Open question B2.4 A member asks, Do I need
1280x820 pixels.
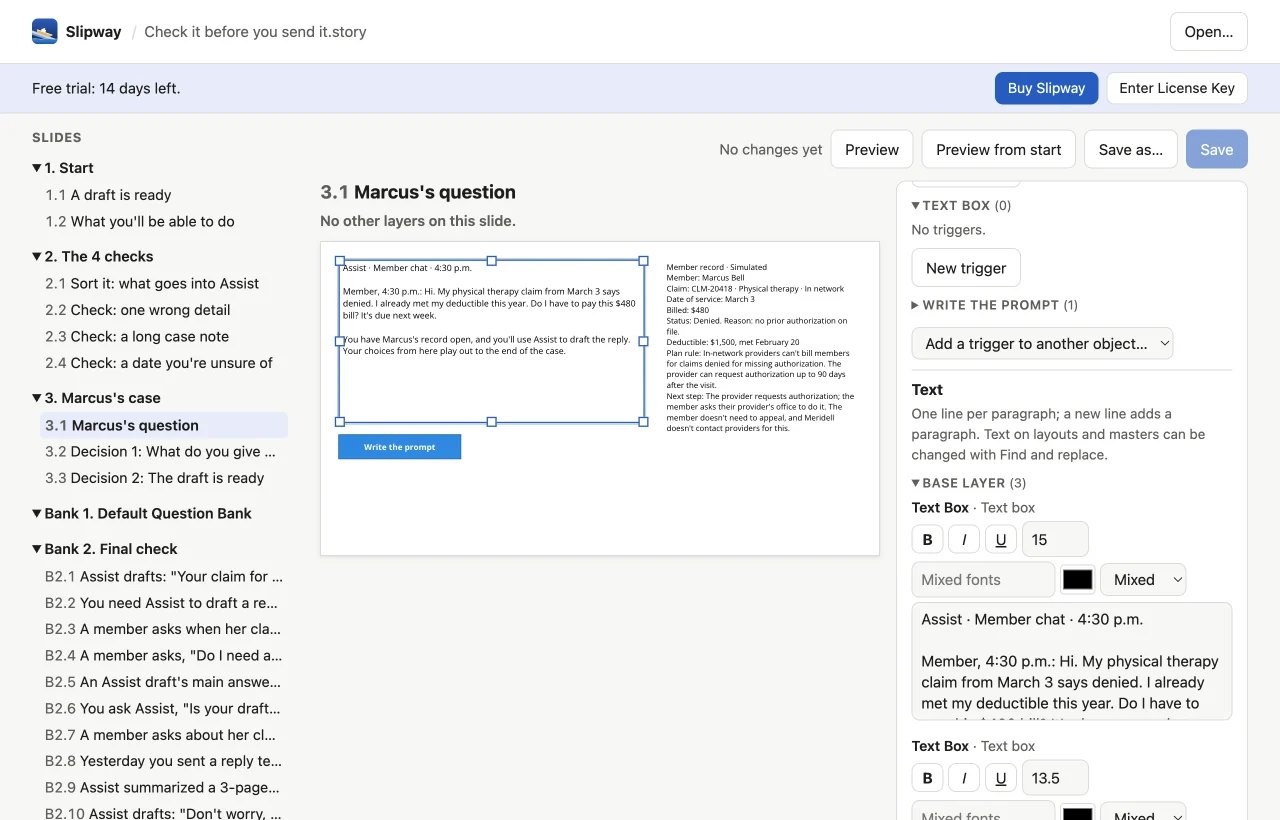164,655
